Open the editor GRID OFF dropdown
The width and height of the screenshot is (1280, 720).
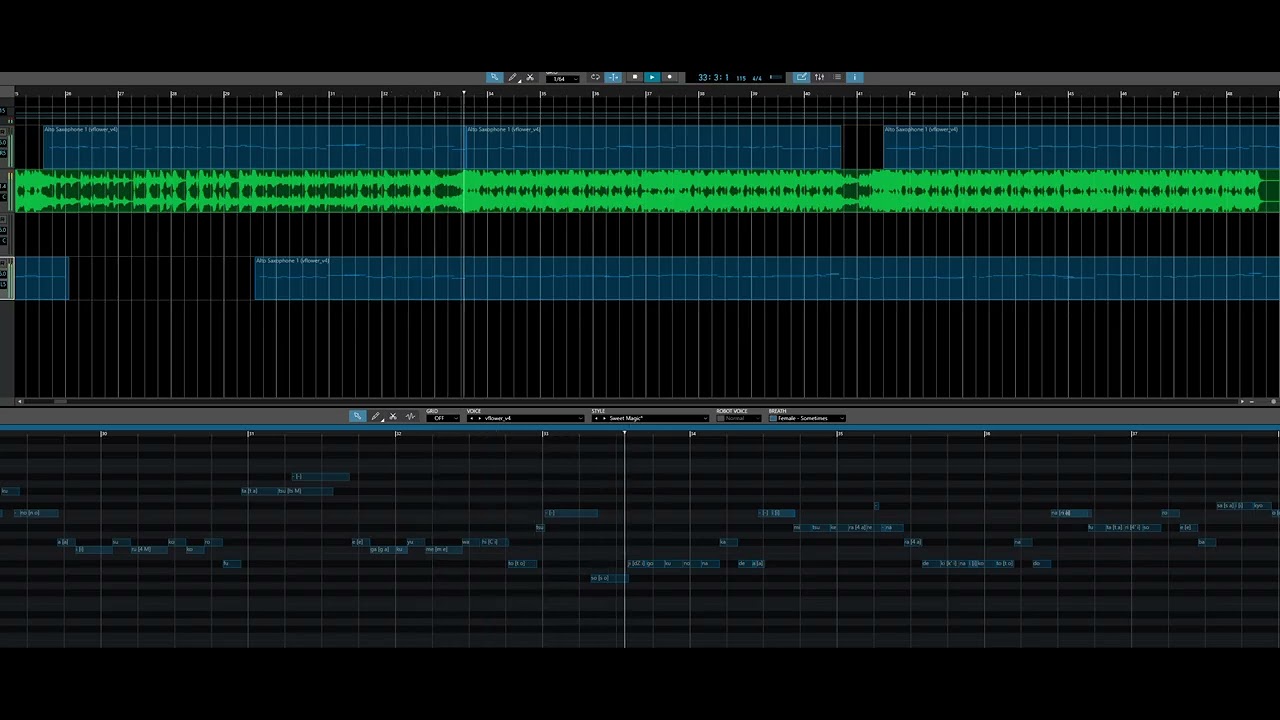coord(442,418)
